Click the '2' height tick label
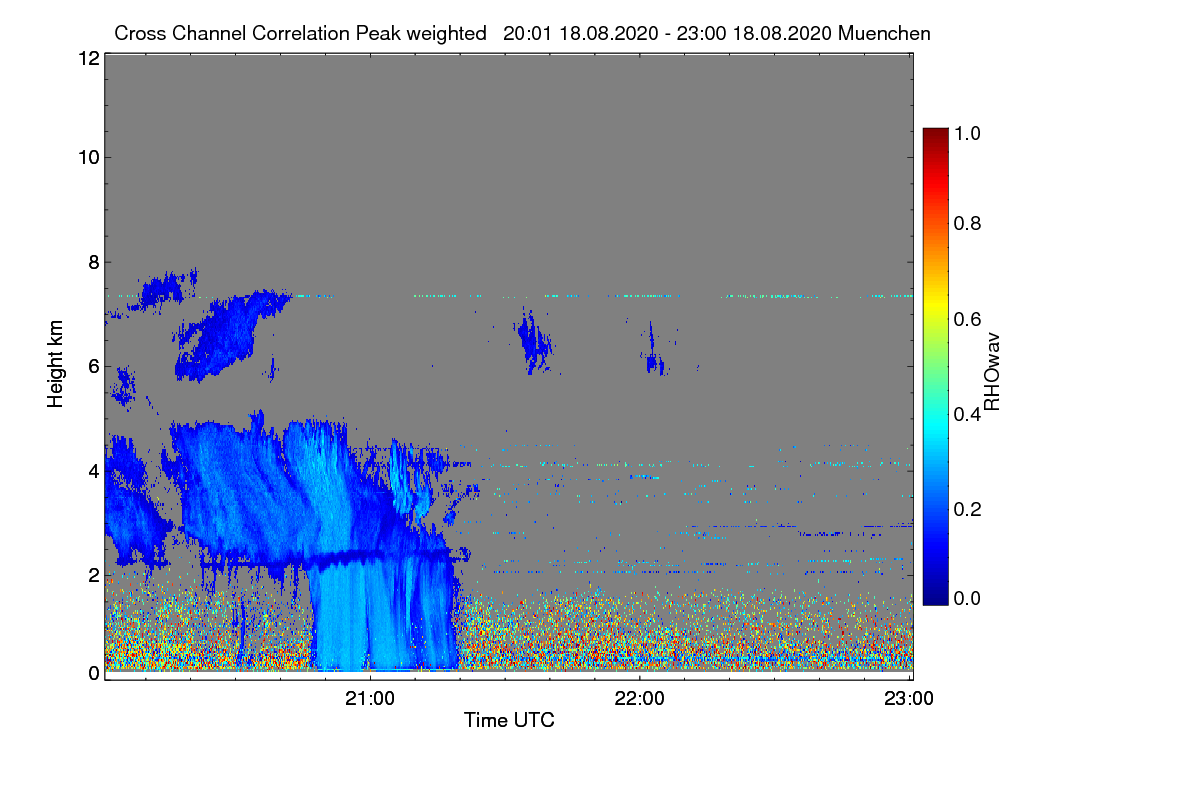 (x=93, y=575)
